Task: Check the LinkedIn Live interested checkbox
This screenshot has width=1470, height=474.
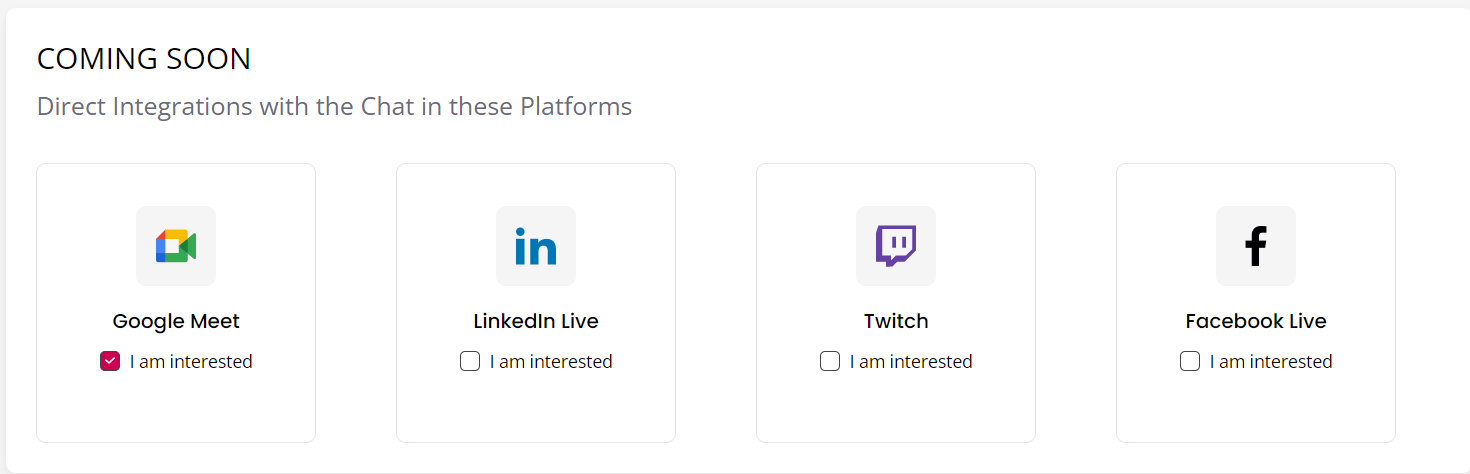Action: (x=470, y=361)
